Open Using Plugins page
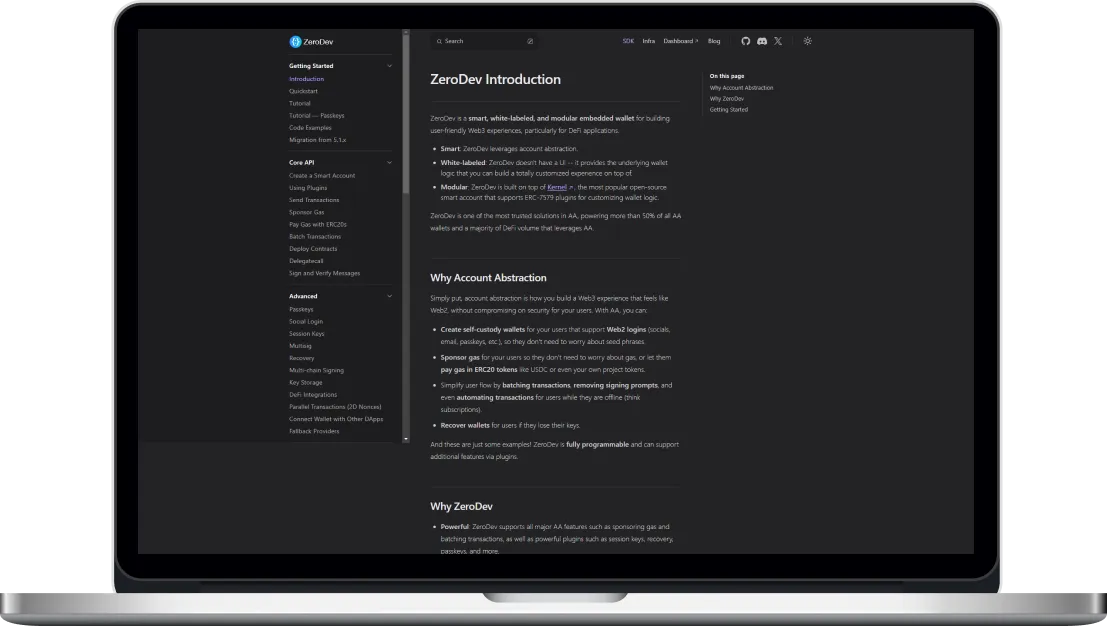The height and width of the screenshot is (626, 1107). (308, 188)
